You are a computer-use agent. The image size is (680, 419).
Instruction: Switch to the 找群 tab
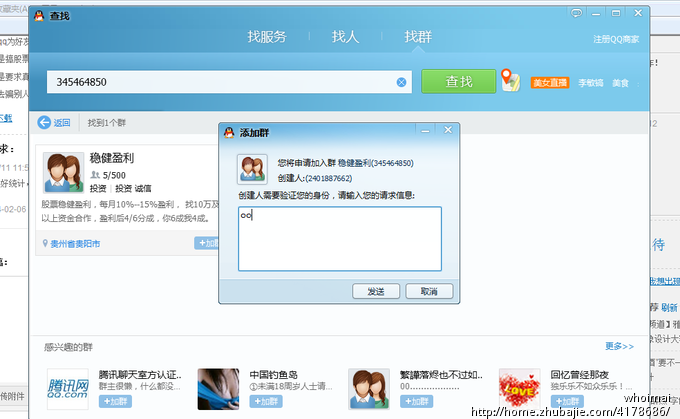coord(418,37)
